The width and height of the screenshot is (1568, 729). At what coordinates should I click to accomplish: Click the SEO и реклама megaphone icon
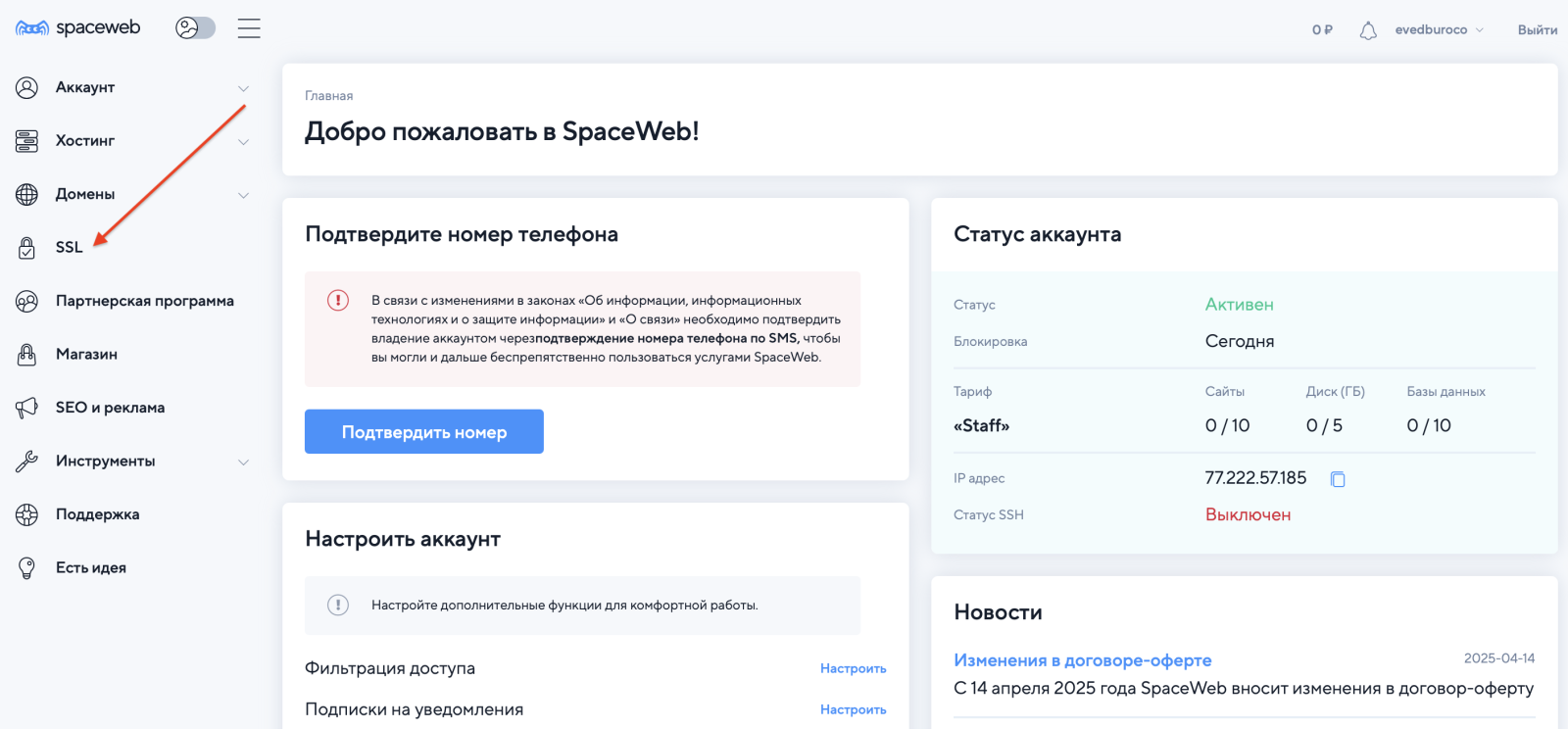pyautogui.click(x=26, y=408)
